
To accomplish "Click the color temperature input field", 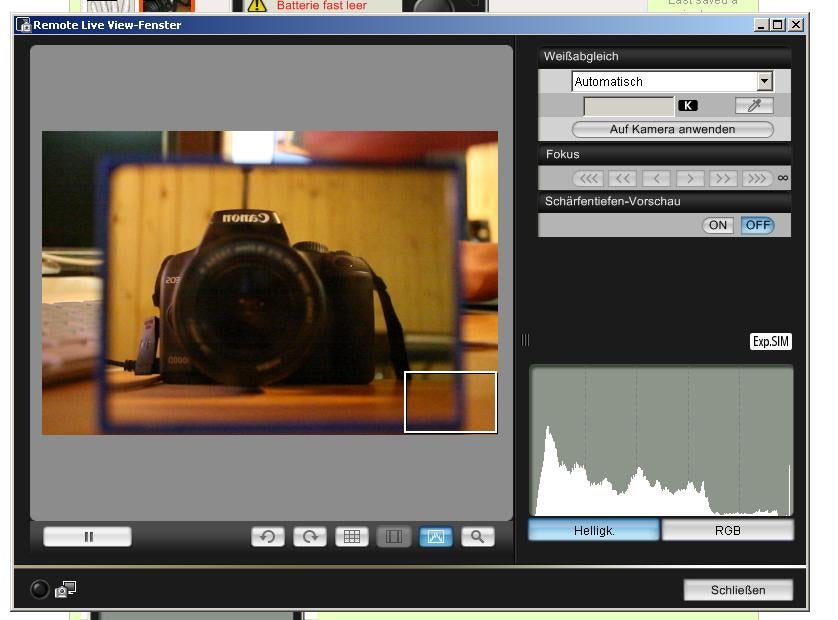I will pyautogui.click(x=629, y=106).
